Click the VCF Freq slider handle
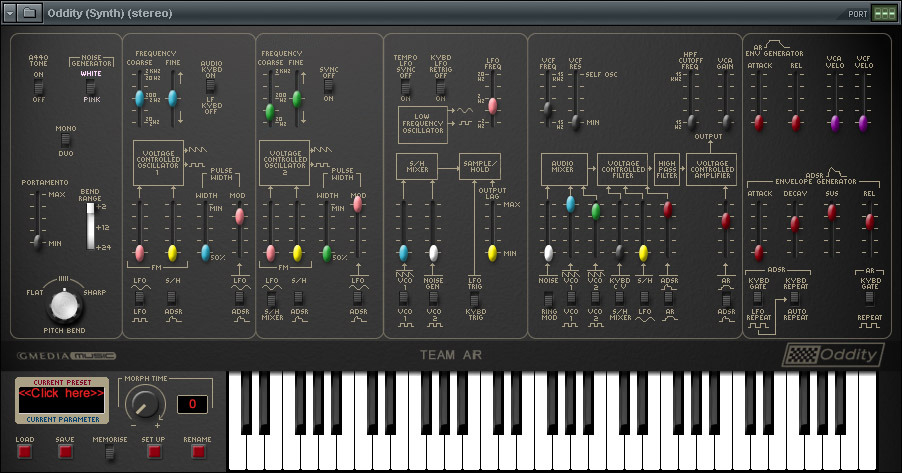 [x=547, y=108]
